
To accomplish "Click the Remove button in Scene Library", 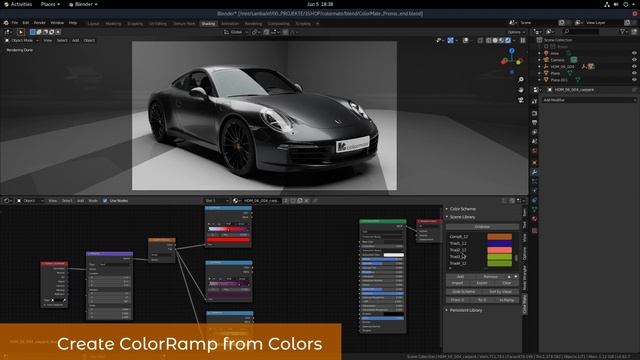I will pyautogui.click(x=491, y=277).
